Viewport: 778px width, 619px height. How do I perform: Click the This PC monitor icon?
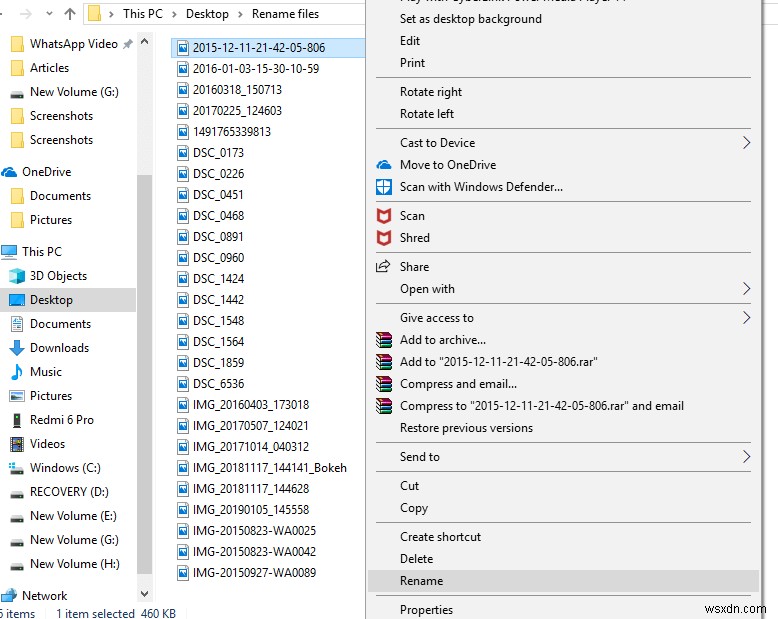point(9,252)
